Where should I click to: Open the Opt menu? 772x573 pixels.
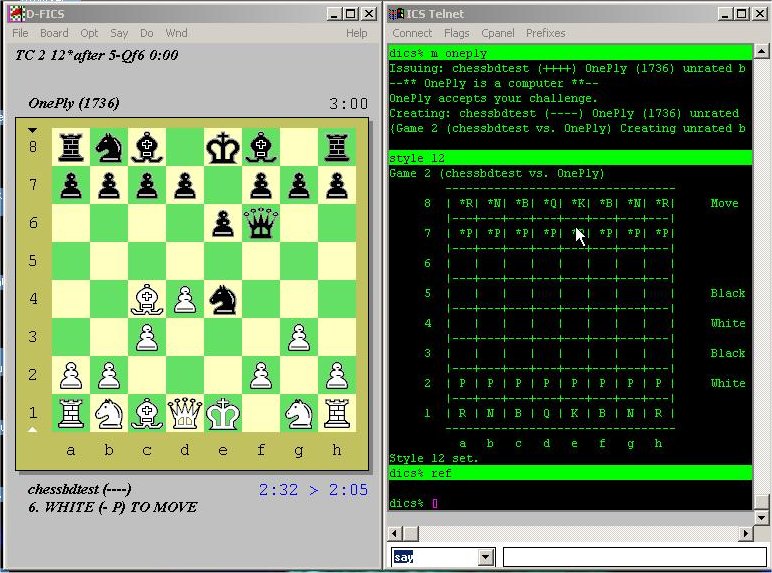click(89, 33)
